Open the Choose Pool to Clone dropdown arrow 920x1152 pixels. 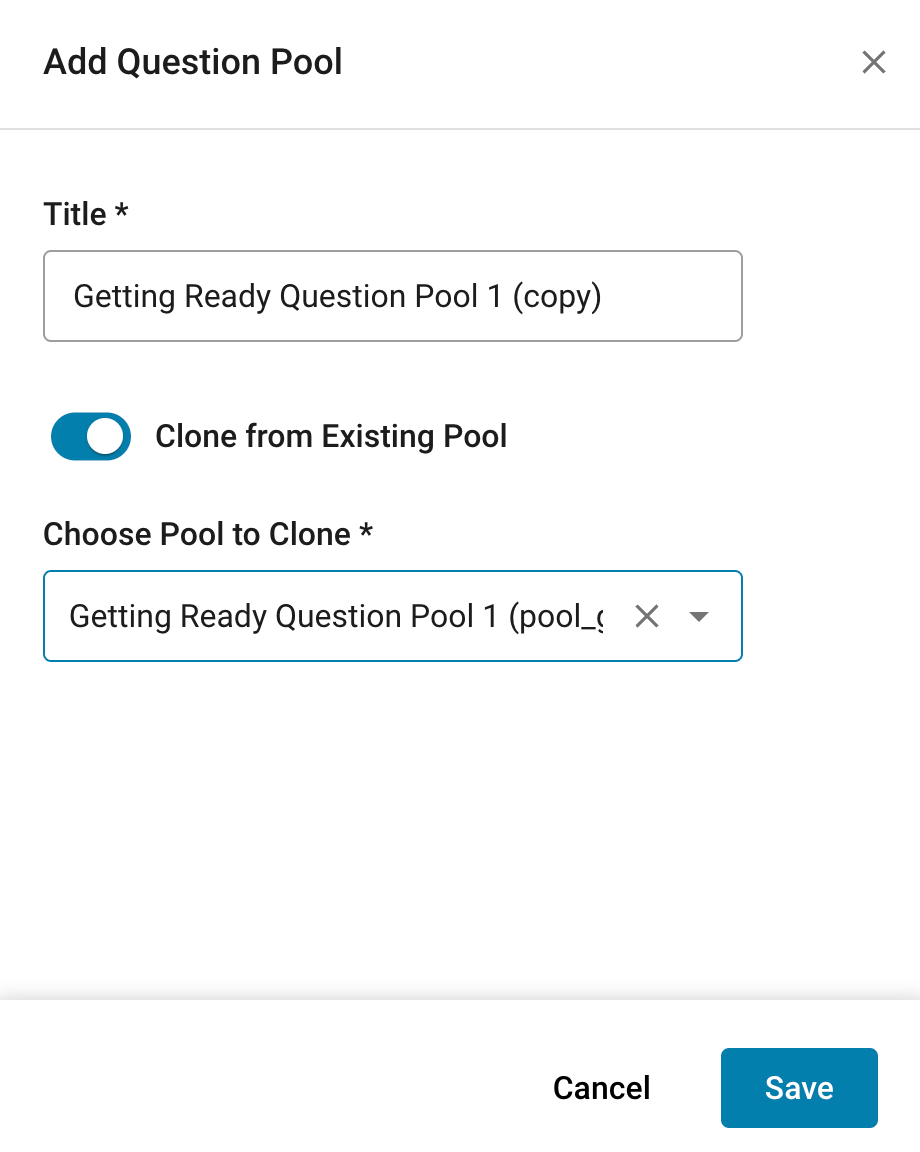tap(699, 617)
